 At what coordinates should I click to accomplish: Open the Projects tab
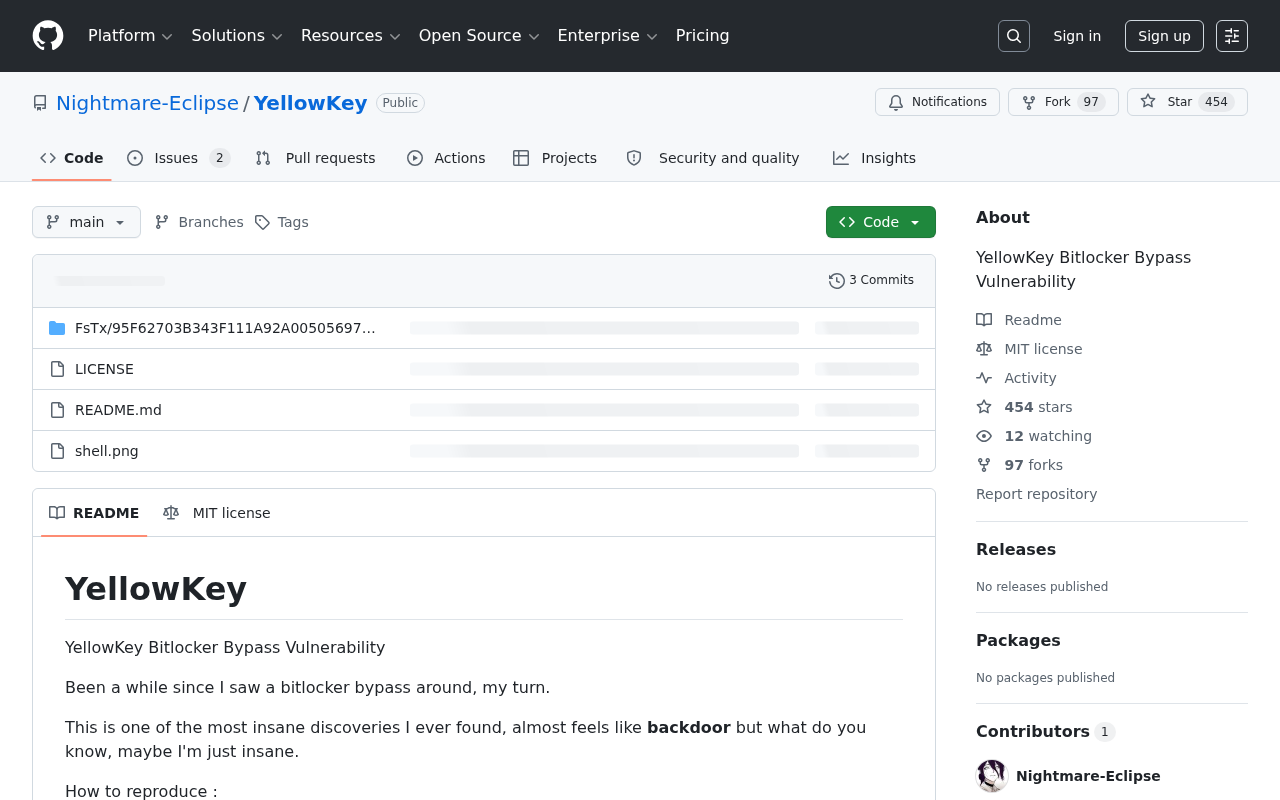point(555,158)
